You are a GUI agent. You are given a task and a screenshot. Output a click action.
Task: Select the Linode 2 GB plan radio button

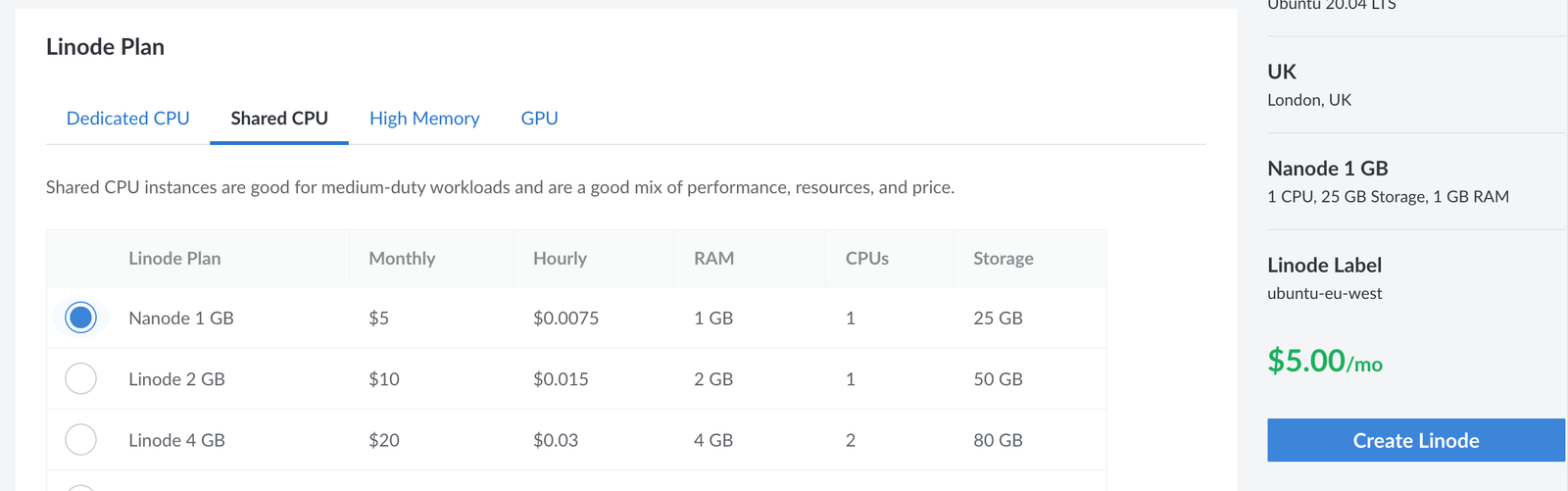pos(80,378)
